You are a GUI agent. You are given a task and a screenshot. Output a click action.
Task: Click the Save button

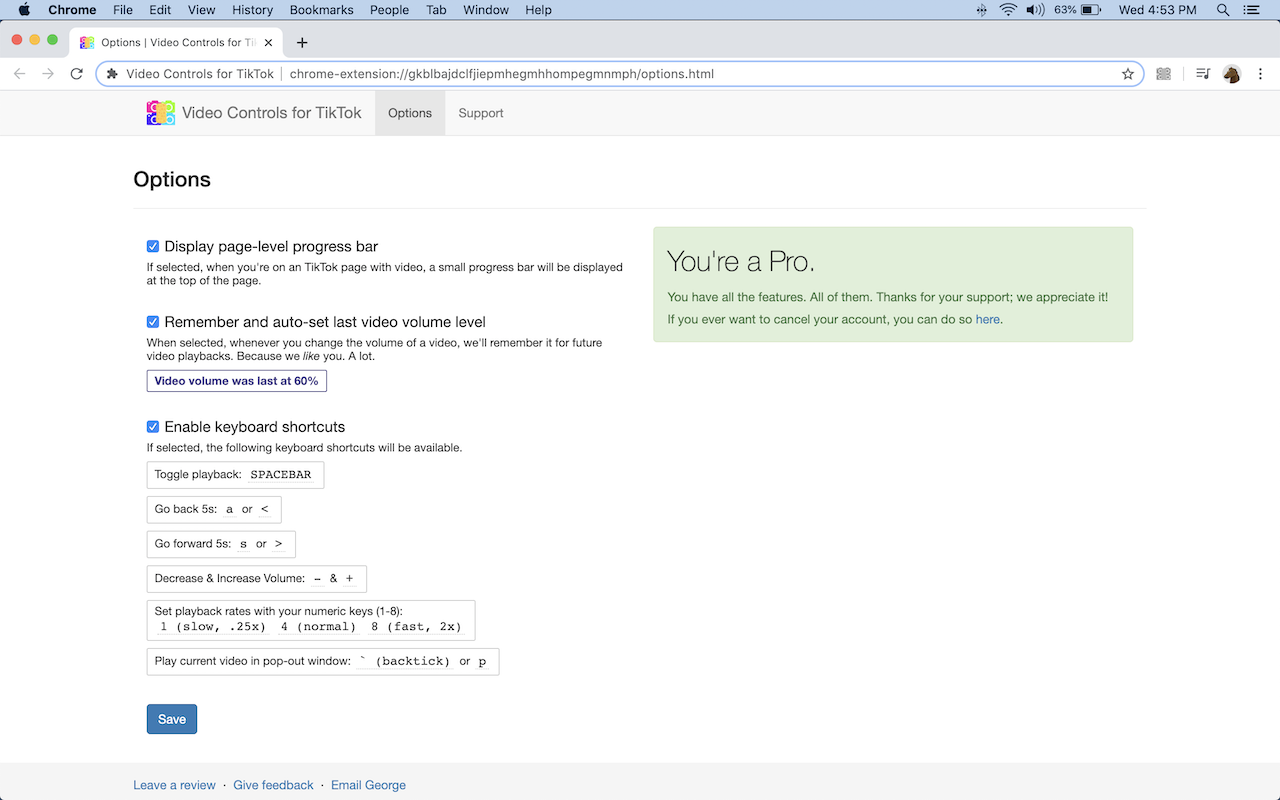(172, 719)
